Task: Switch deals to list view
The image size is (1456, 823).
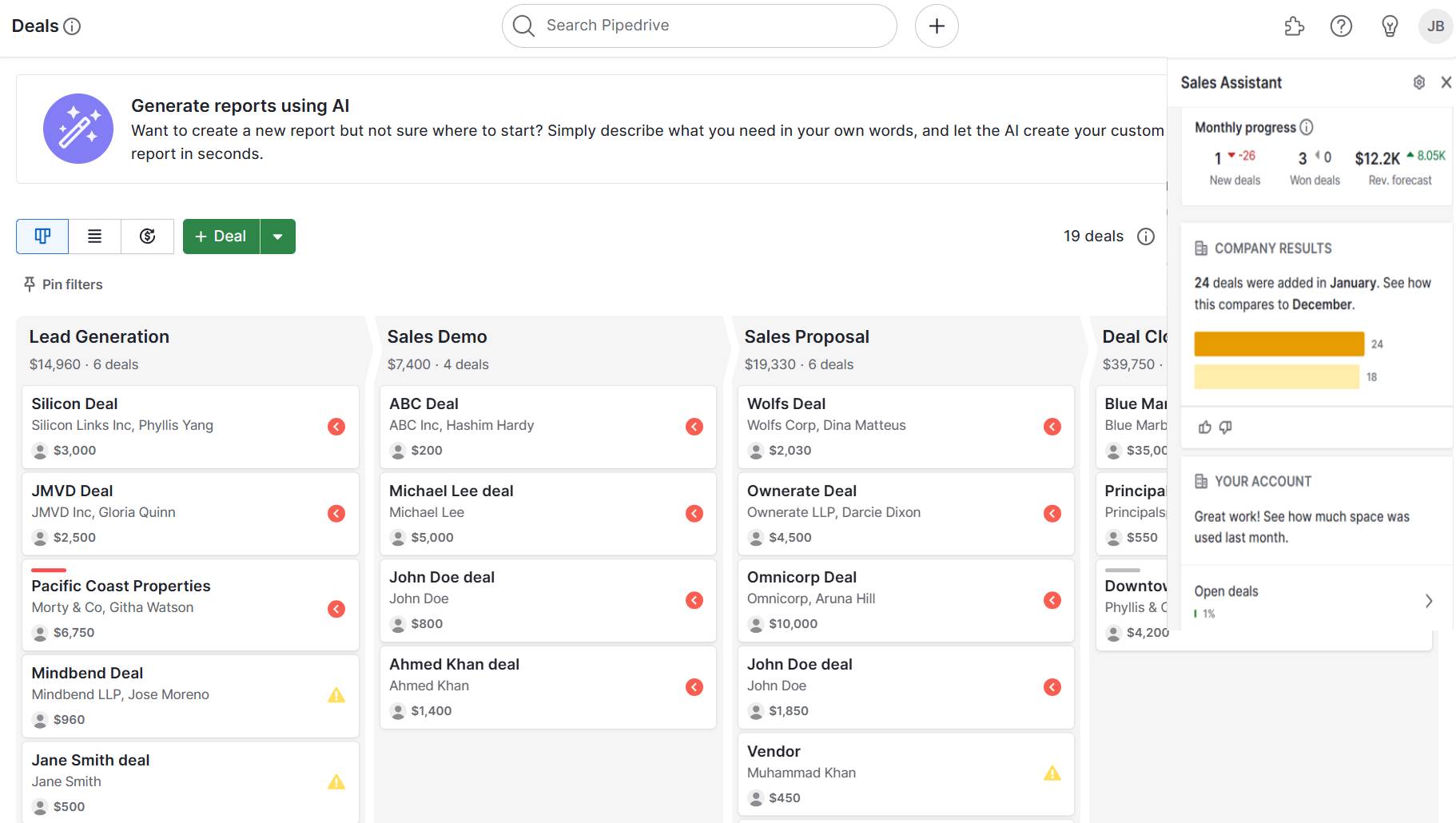Action: 94,236
